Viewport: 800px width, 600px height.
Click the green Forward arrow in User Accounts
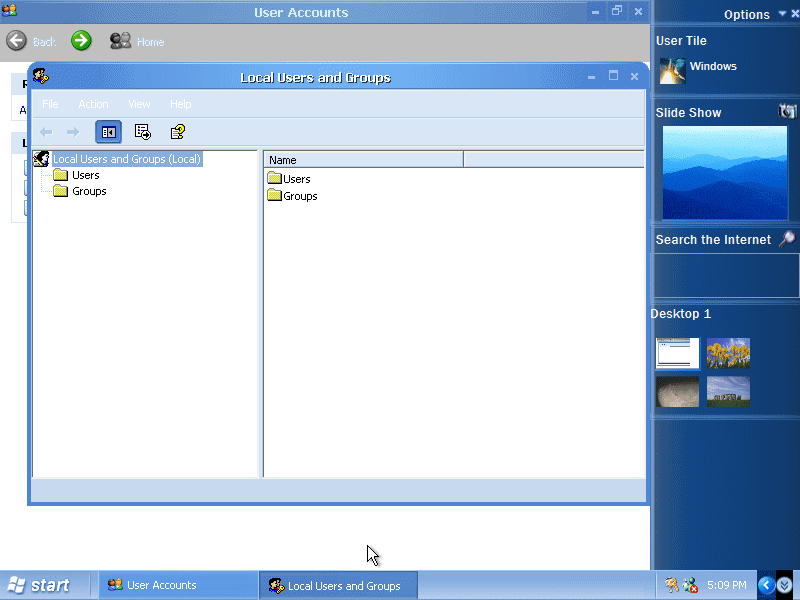81,40
